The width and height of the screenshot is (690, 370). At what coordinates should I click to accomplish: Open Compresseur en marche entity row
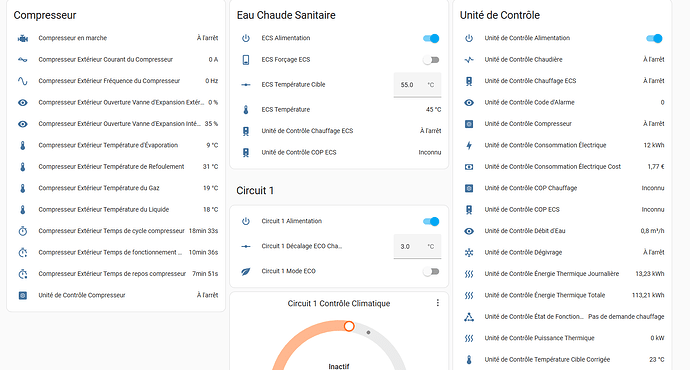coord(117,38)
